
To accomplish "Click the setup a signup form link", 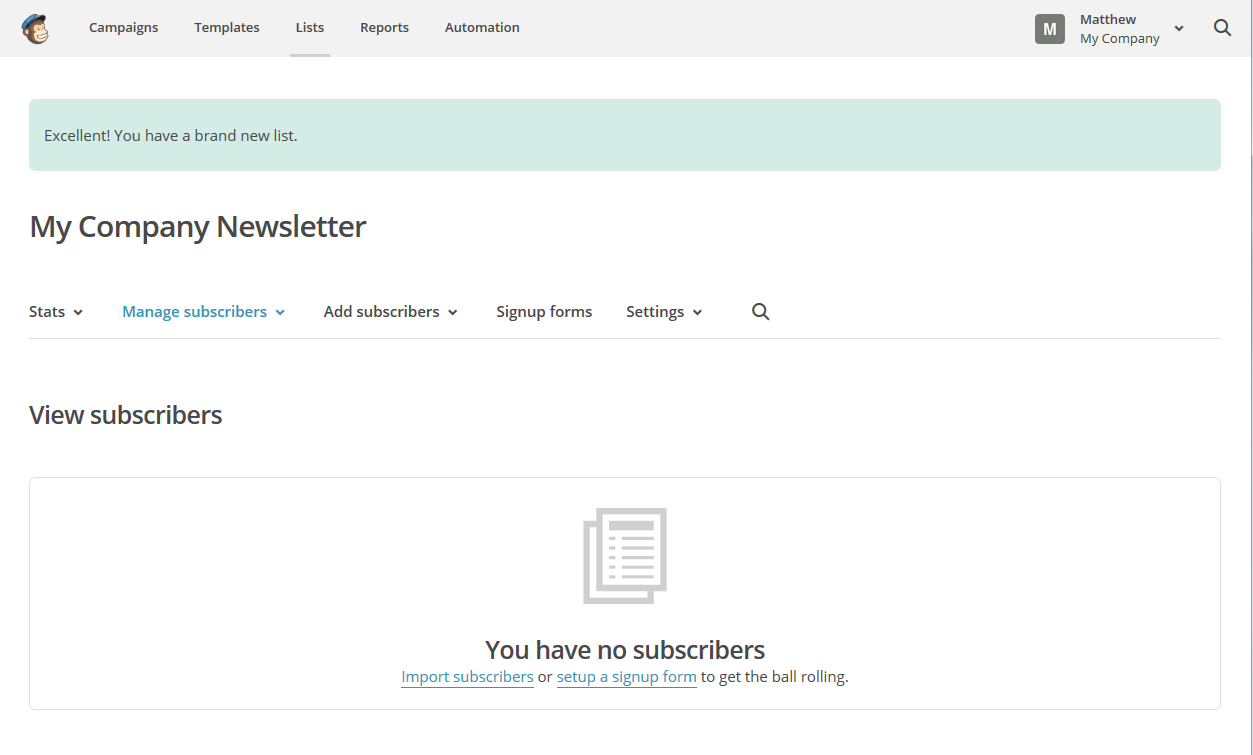I will [x=626, y=677].
